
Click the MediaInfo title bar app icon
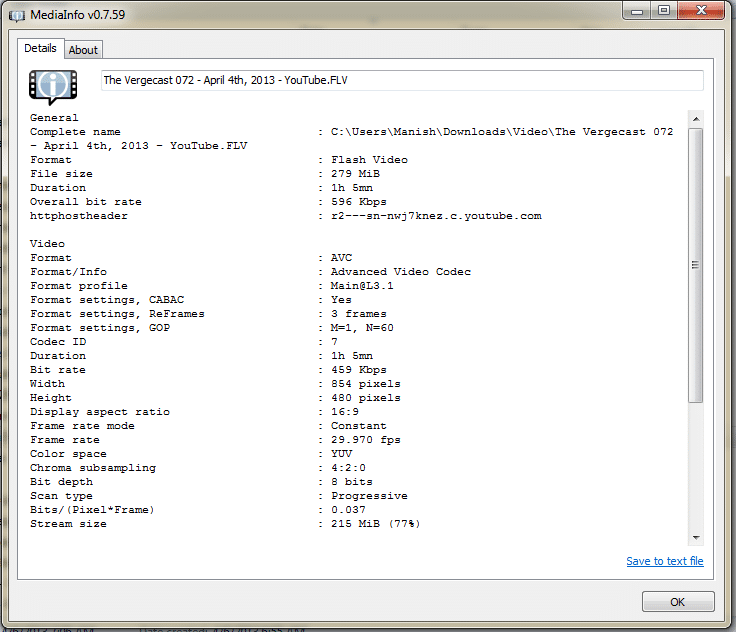tap(17, 15)
